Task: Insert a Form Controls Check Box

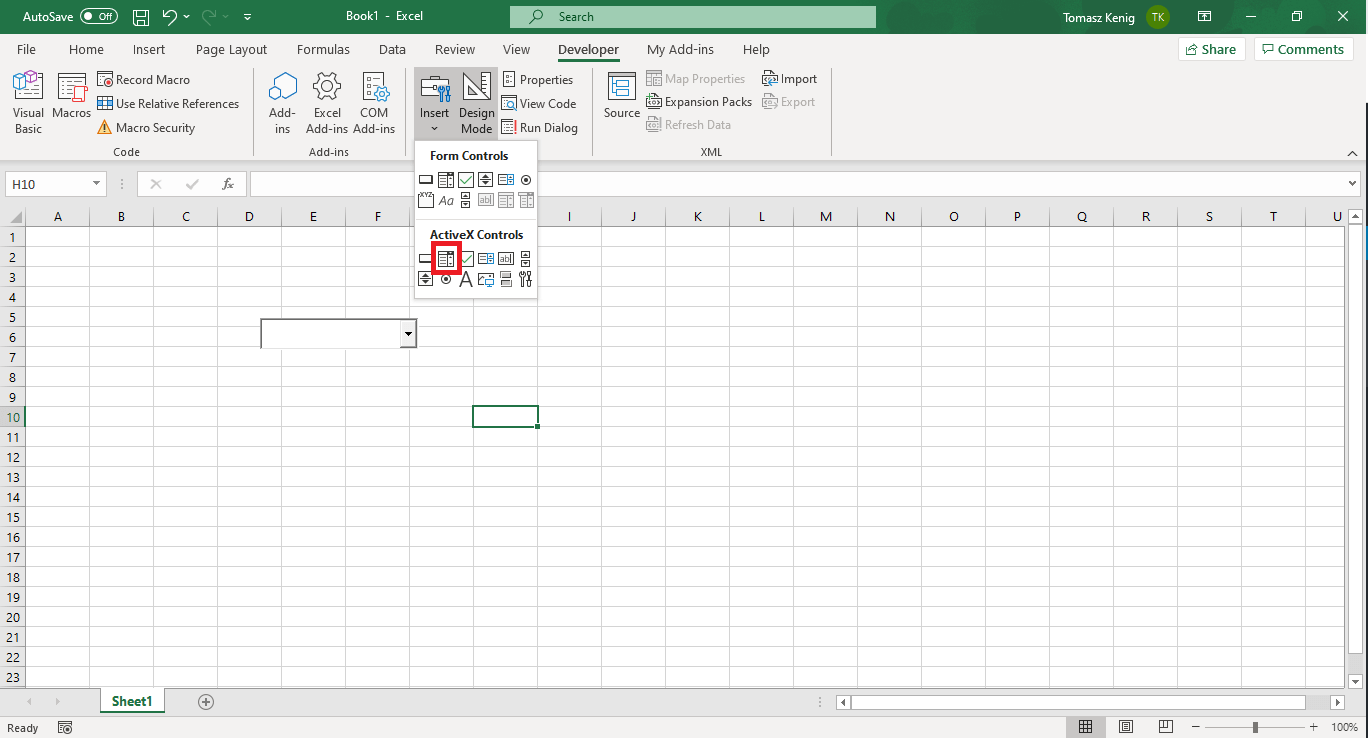Action: coord(466,180)
